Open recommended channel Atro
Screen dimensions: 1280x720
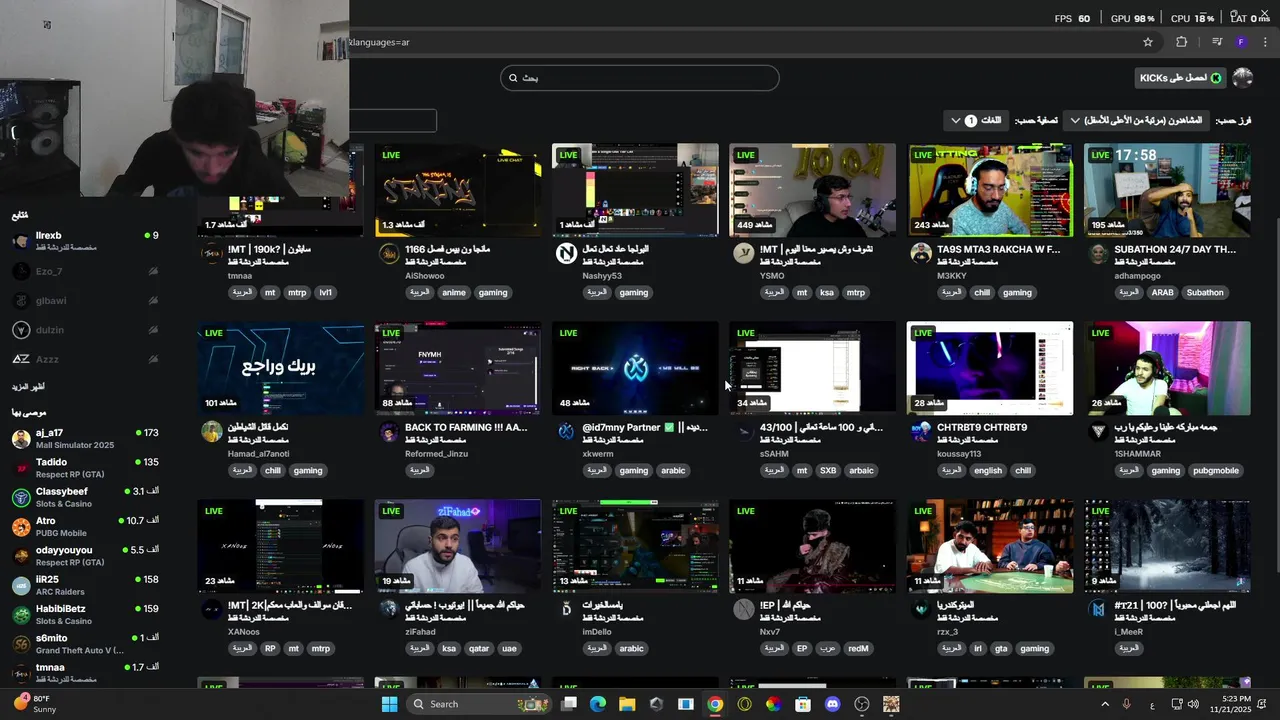85,526
